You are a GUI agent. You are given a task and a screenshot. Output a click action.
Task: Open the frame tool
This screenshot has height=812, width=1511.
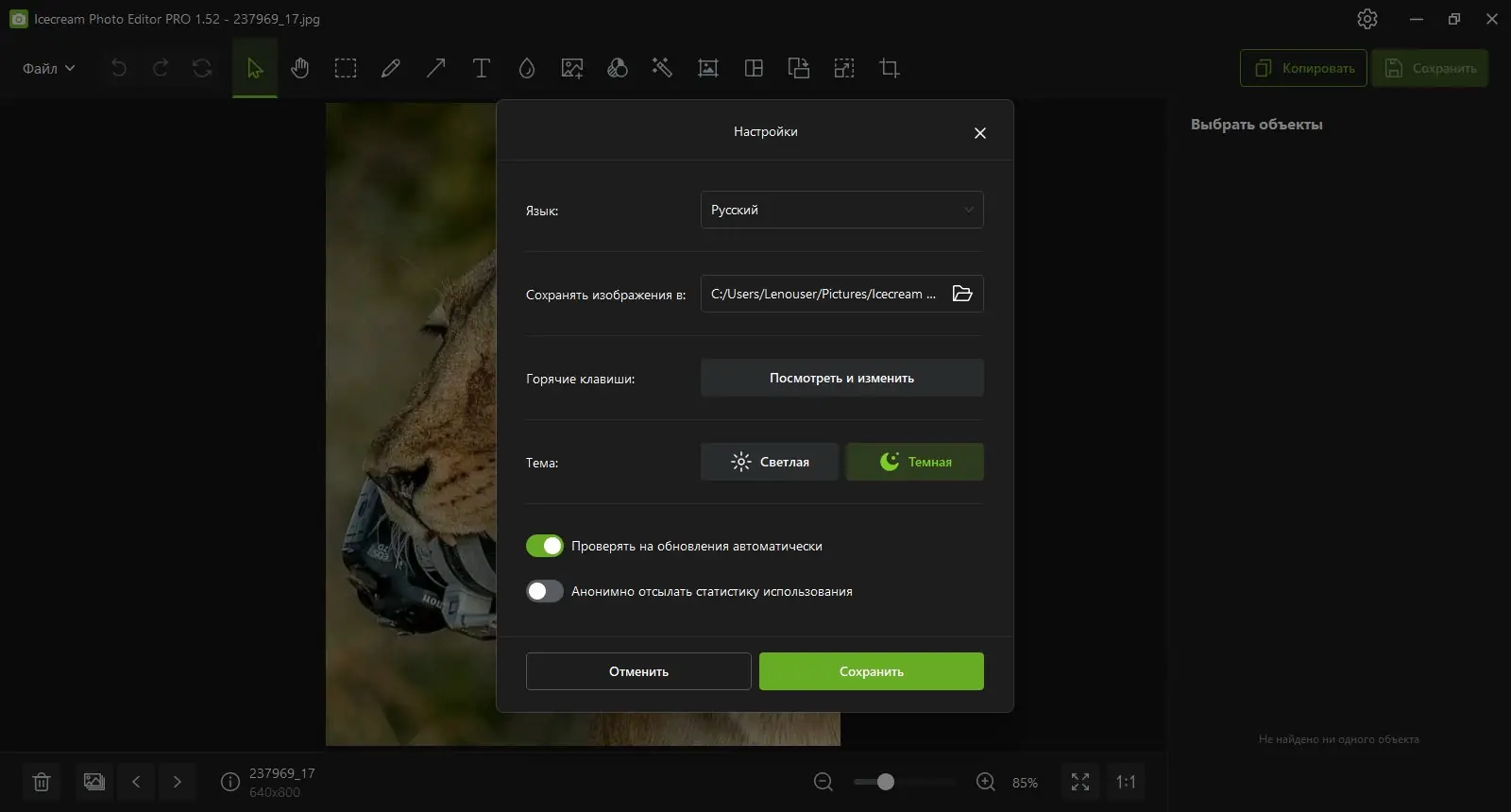708,68
